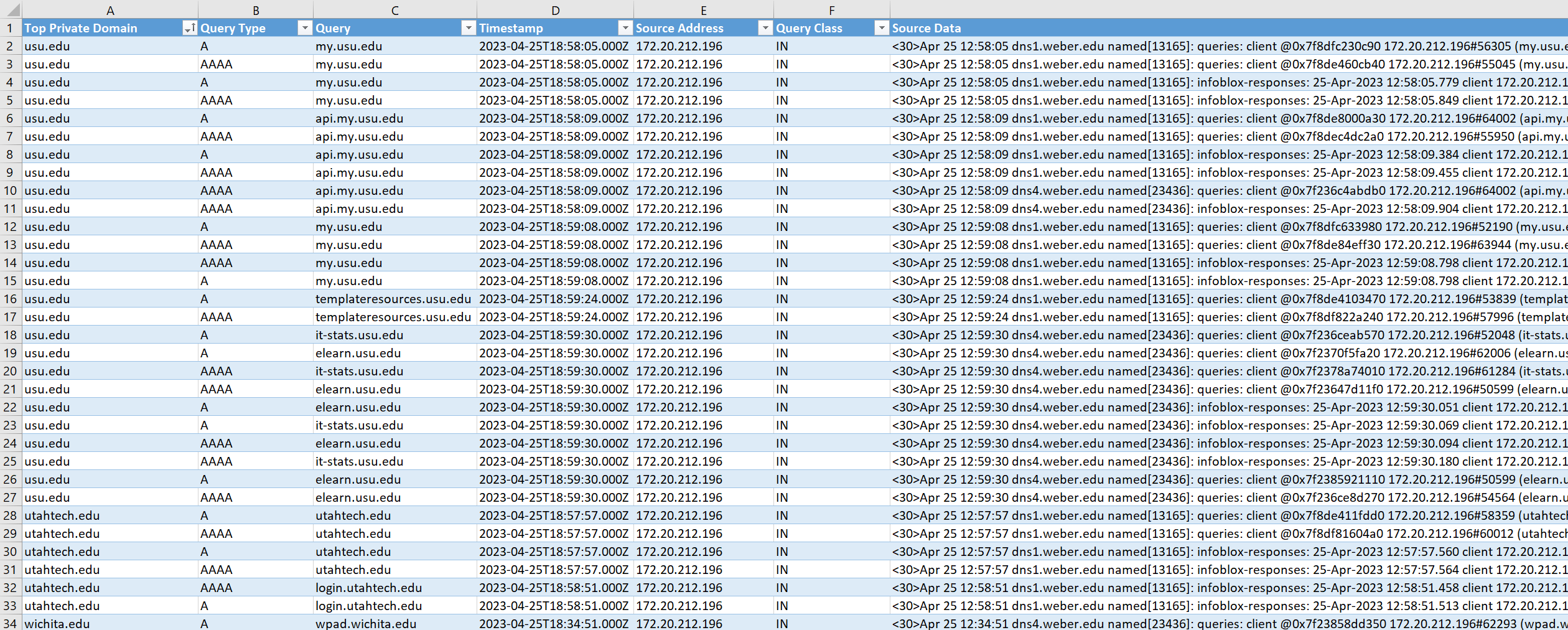Click elearn.usu.edu query in row 19

tap(395, 353)
